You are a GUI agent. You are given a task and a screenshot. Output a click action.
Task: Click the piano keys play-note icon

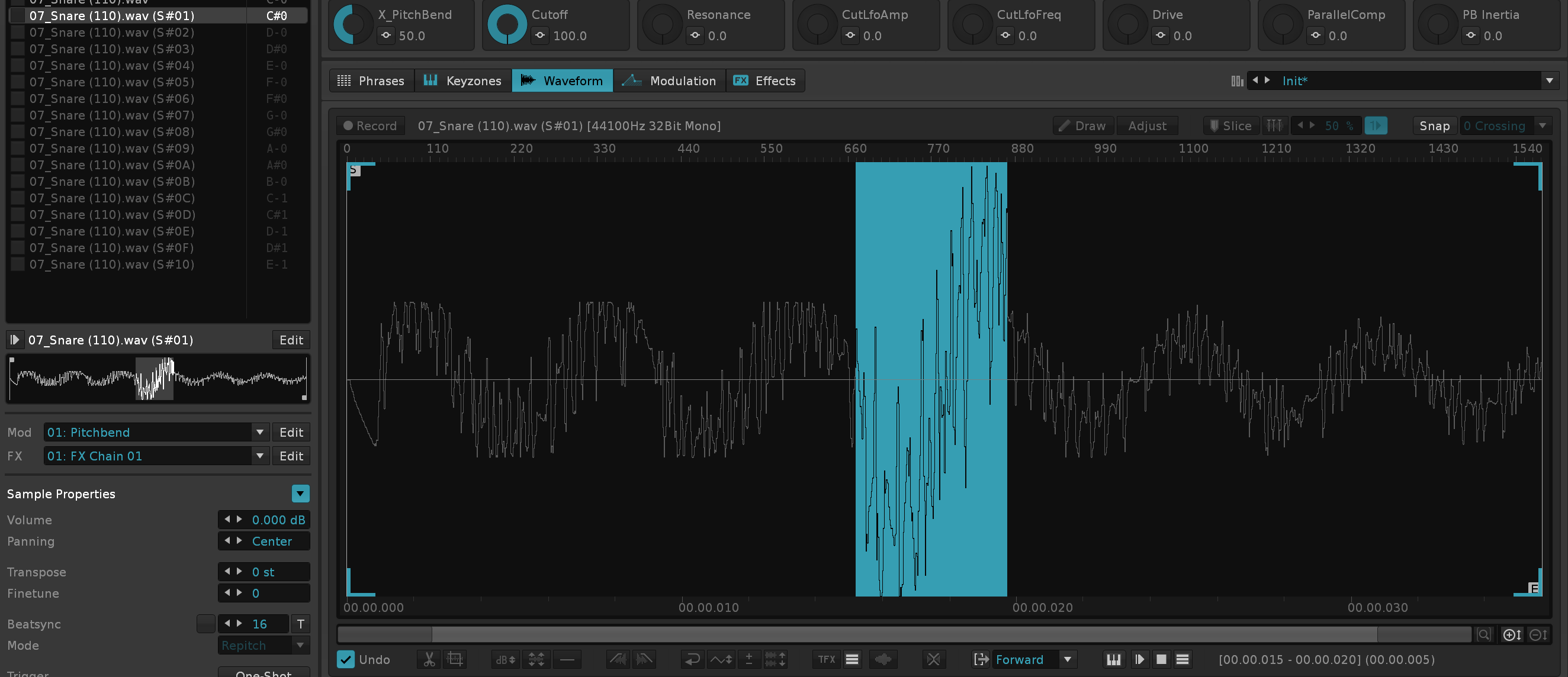coord(1113,659)
